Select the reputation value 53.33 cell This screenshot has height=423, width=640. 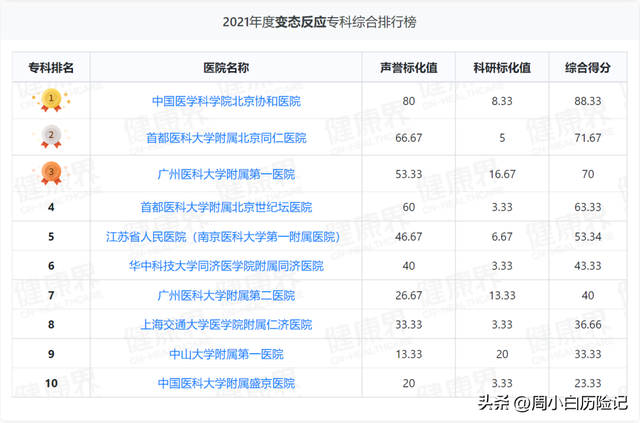[409, 174]
